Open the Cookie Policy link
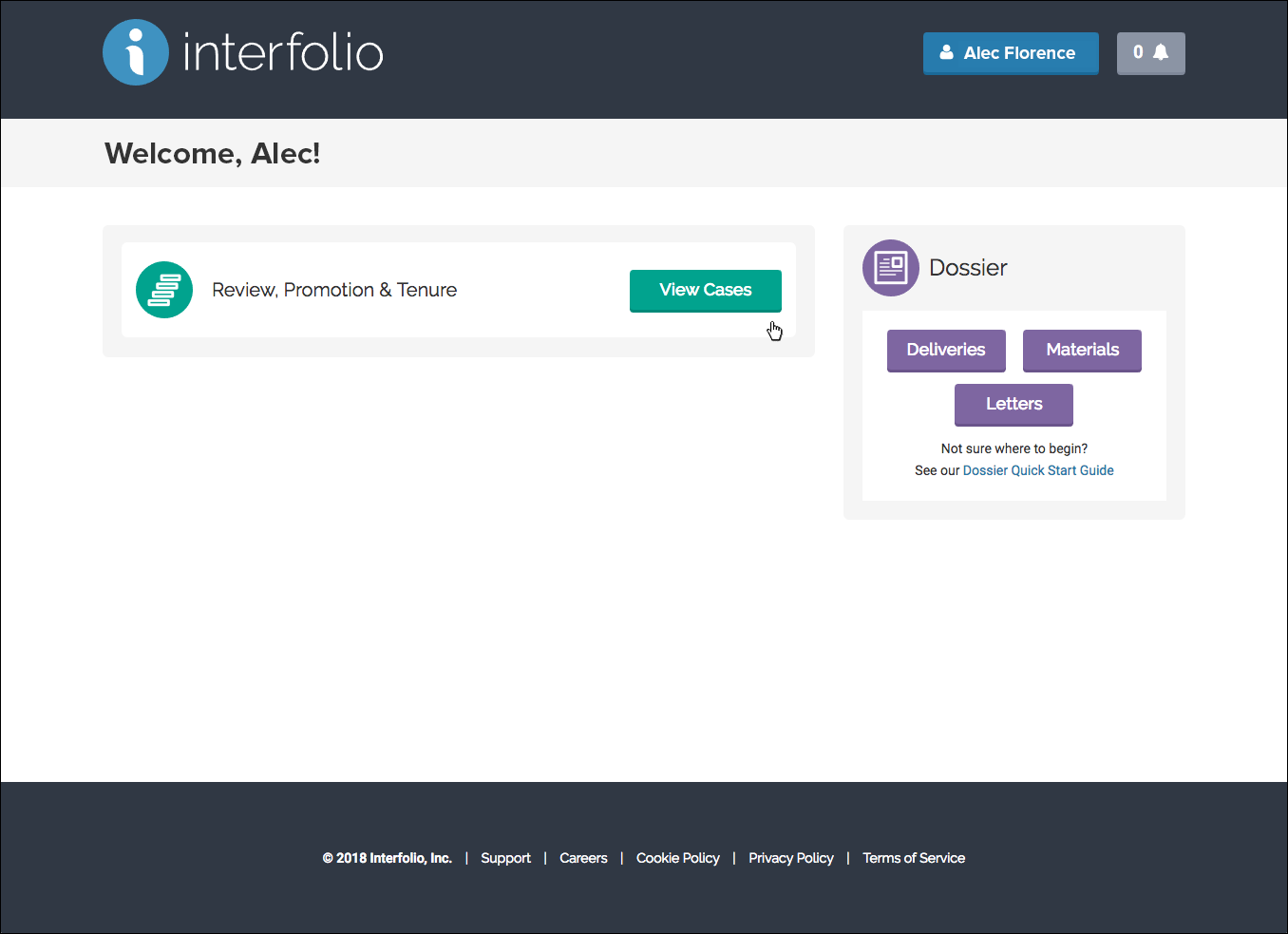Viewport: 1288px width, 934px height. [678, 858]
